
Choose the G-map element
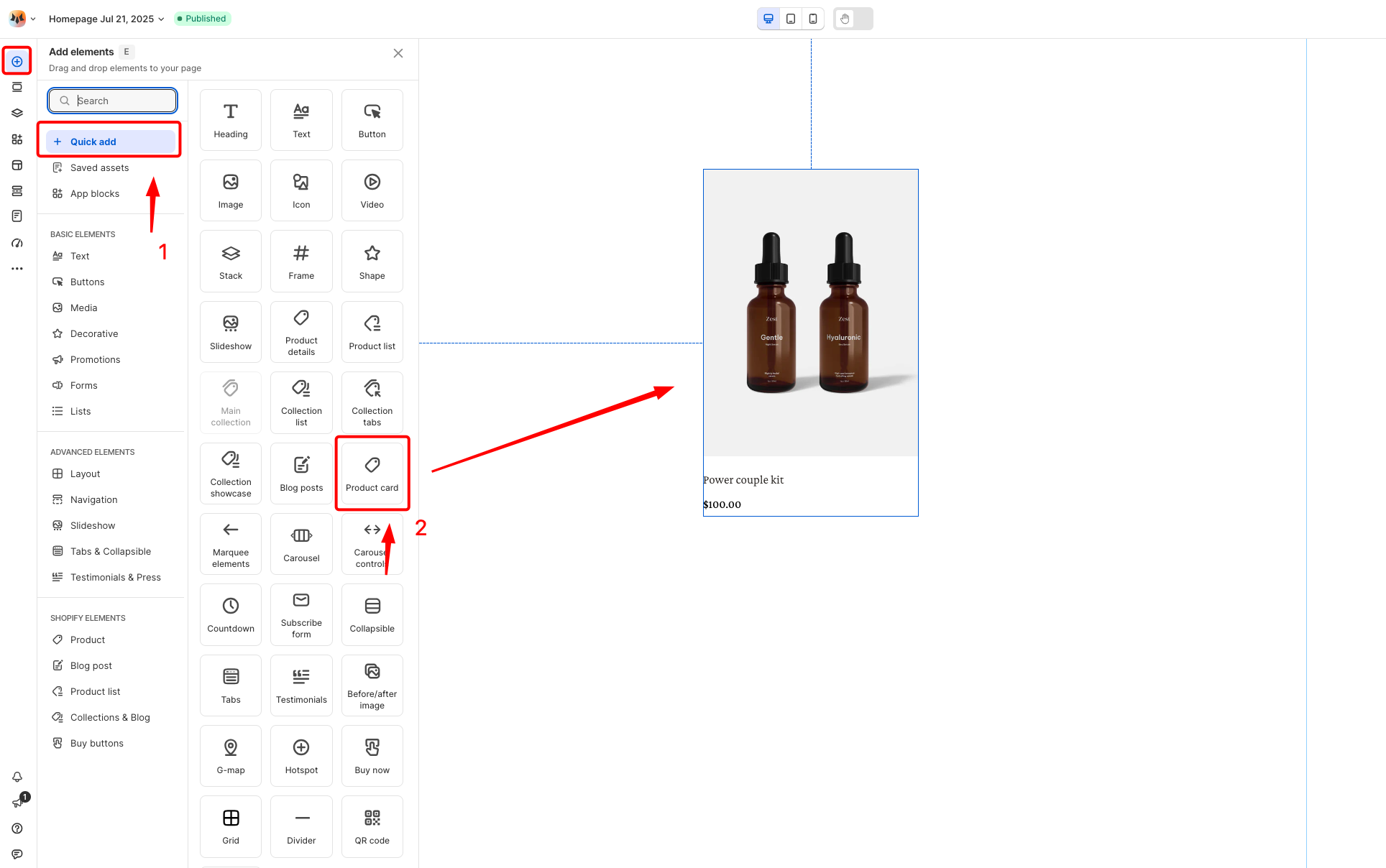[231, 756]
